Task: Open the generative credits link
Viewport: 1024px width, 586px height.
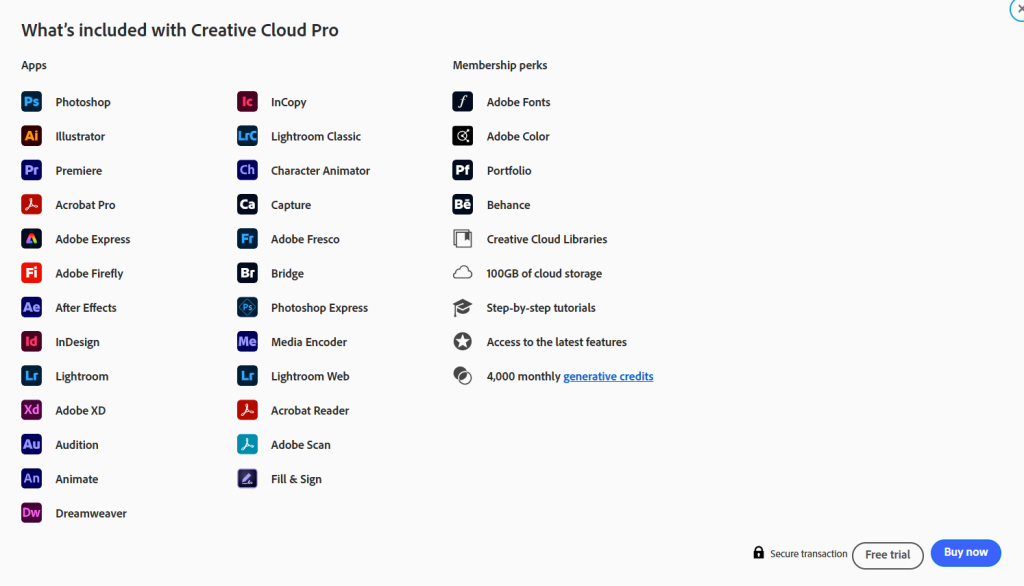Action: coord(608,377)
